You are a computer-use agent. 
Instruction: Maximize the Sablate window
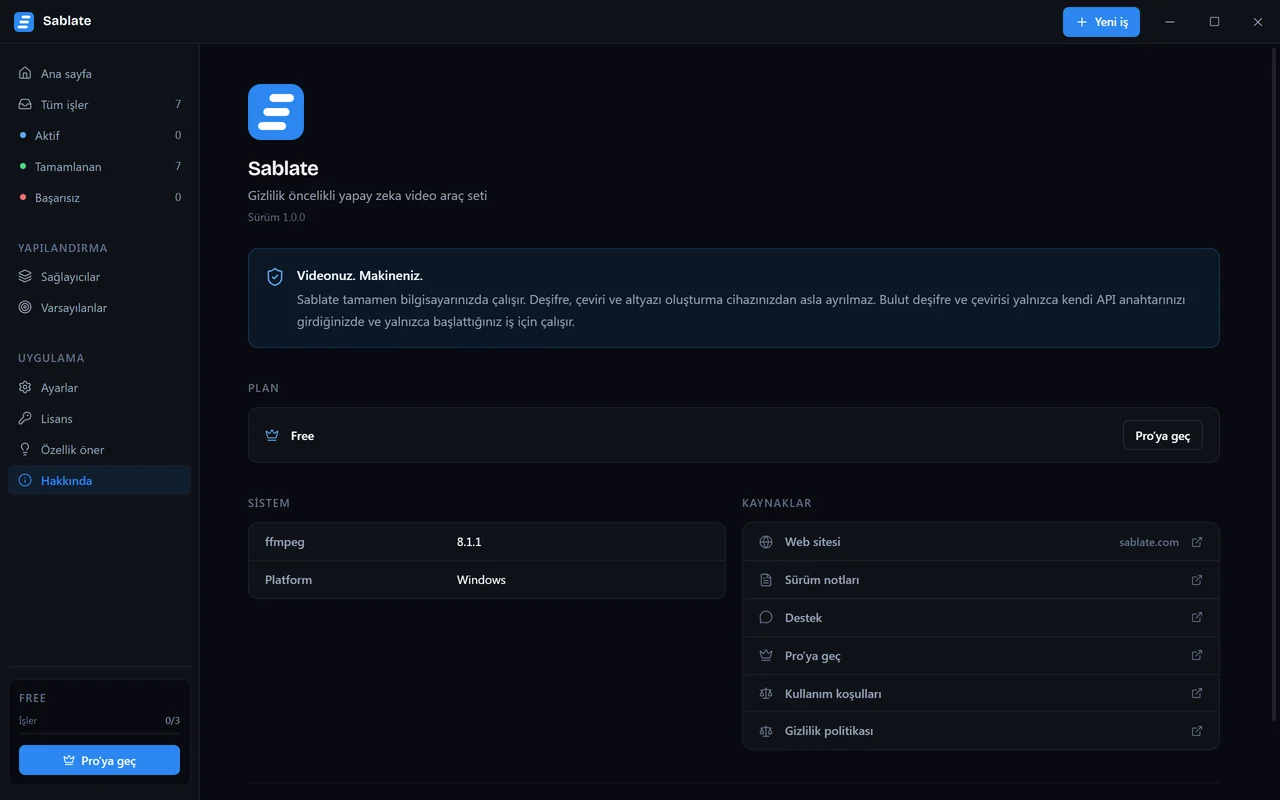tap(1214, 22)
